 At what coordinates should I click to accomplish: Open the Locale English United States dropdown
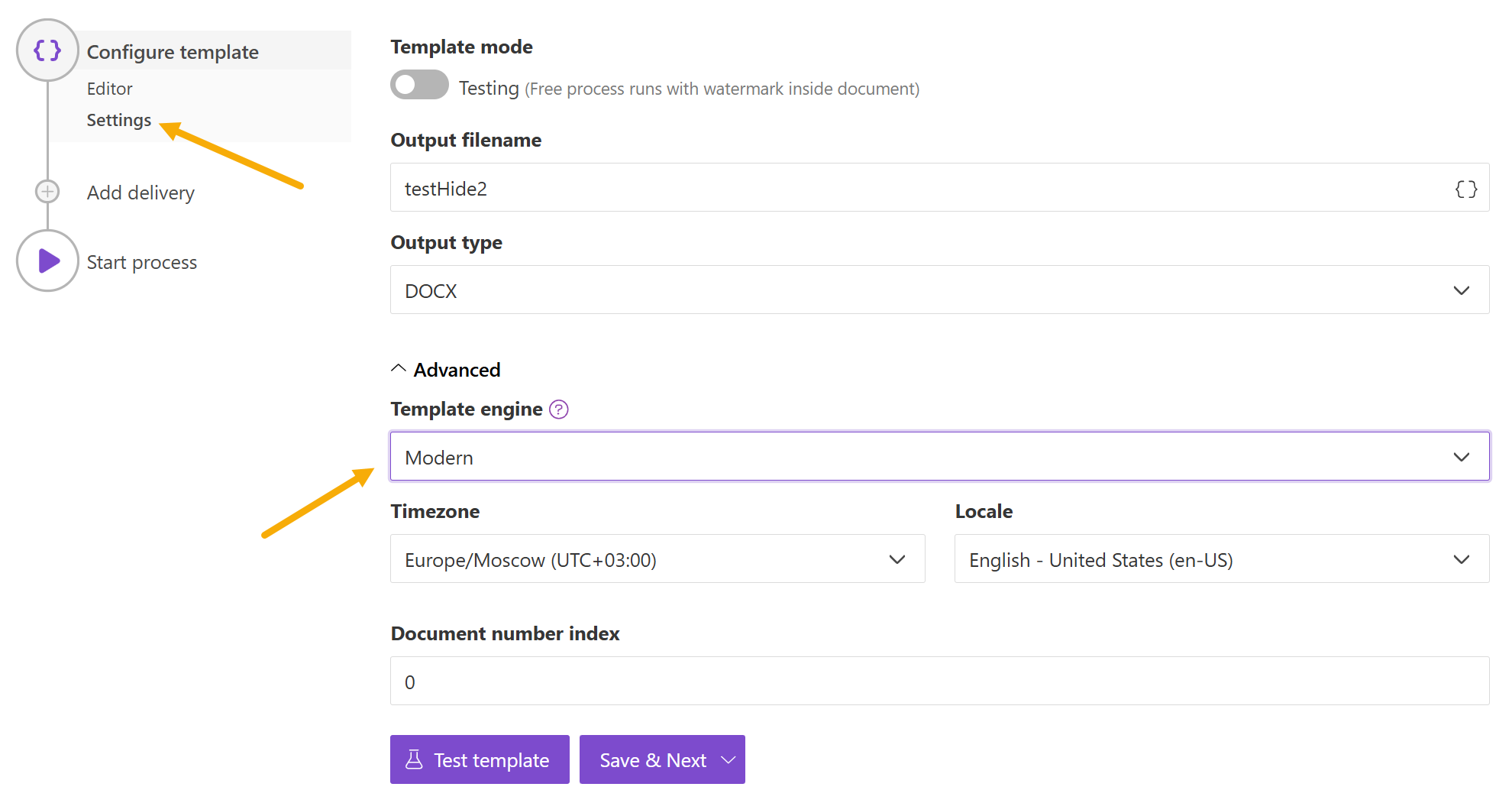(x=1221, y=559)
